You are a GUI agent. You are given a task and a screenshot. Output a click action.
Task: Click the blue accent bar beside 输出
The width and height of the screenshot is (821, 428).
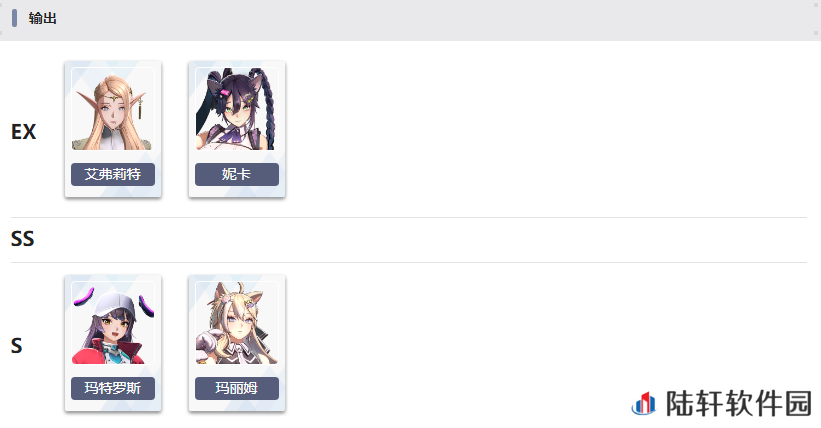pos(15,18)
